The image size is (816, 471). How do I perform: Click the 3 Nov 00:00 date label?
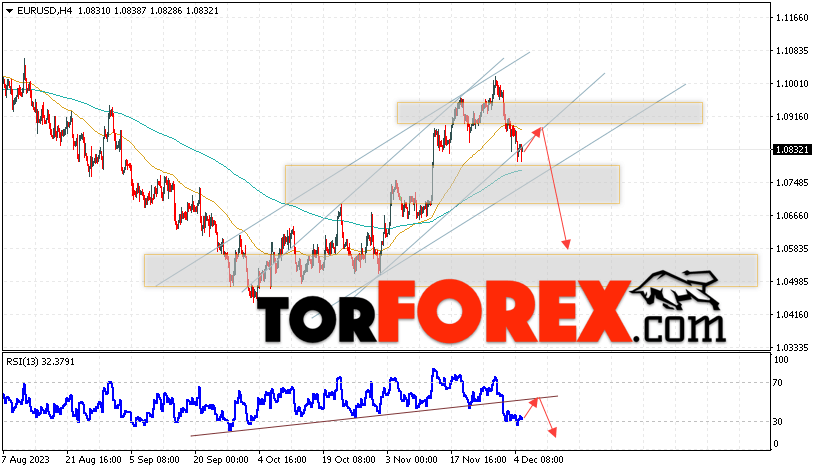tap(411, 460)
